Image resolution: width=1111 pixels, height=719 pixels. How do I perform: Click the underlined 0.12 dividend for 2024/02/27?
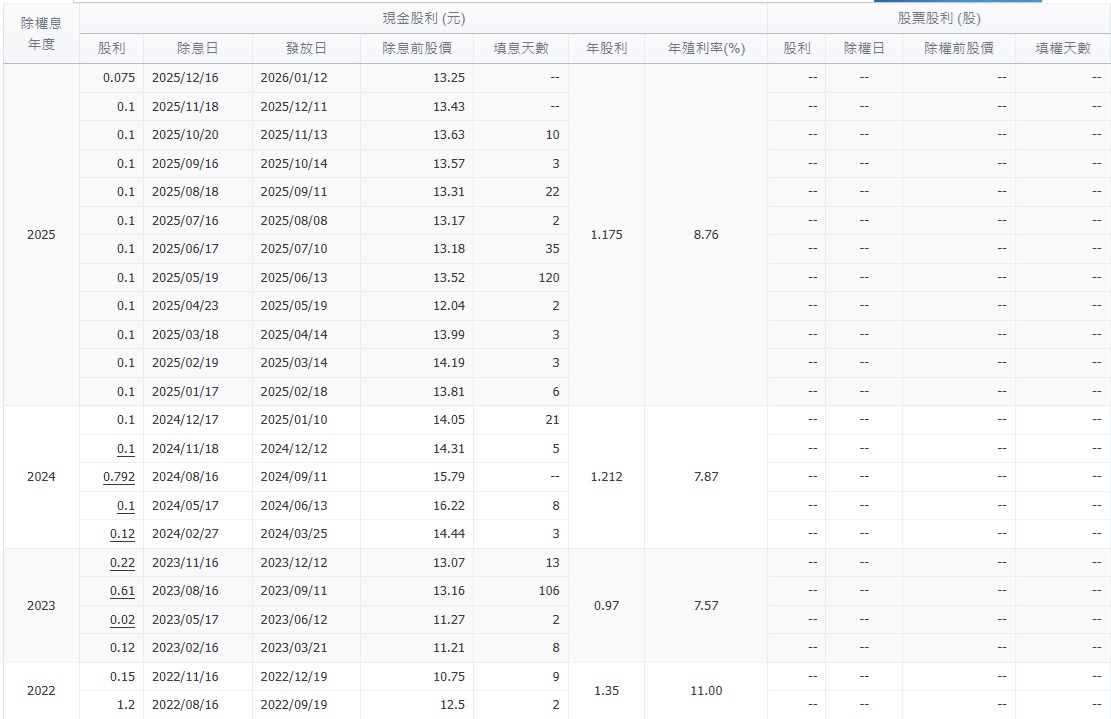point(124,535)
